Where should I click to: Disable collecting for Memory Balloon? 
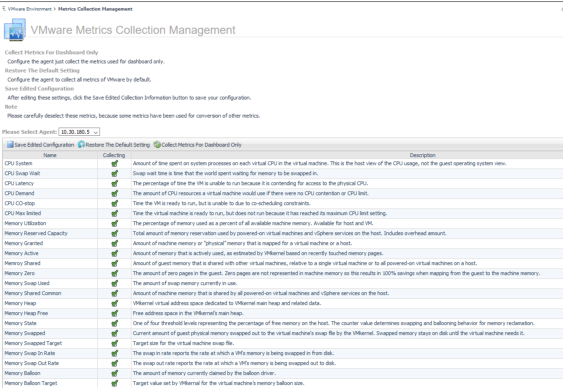pyautogui.click(x=114, y=373)
